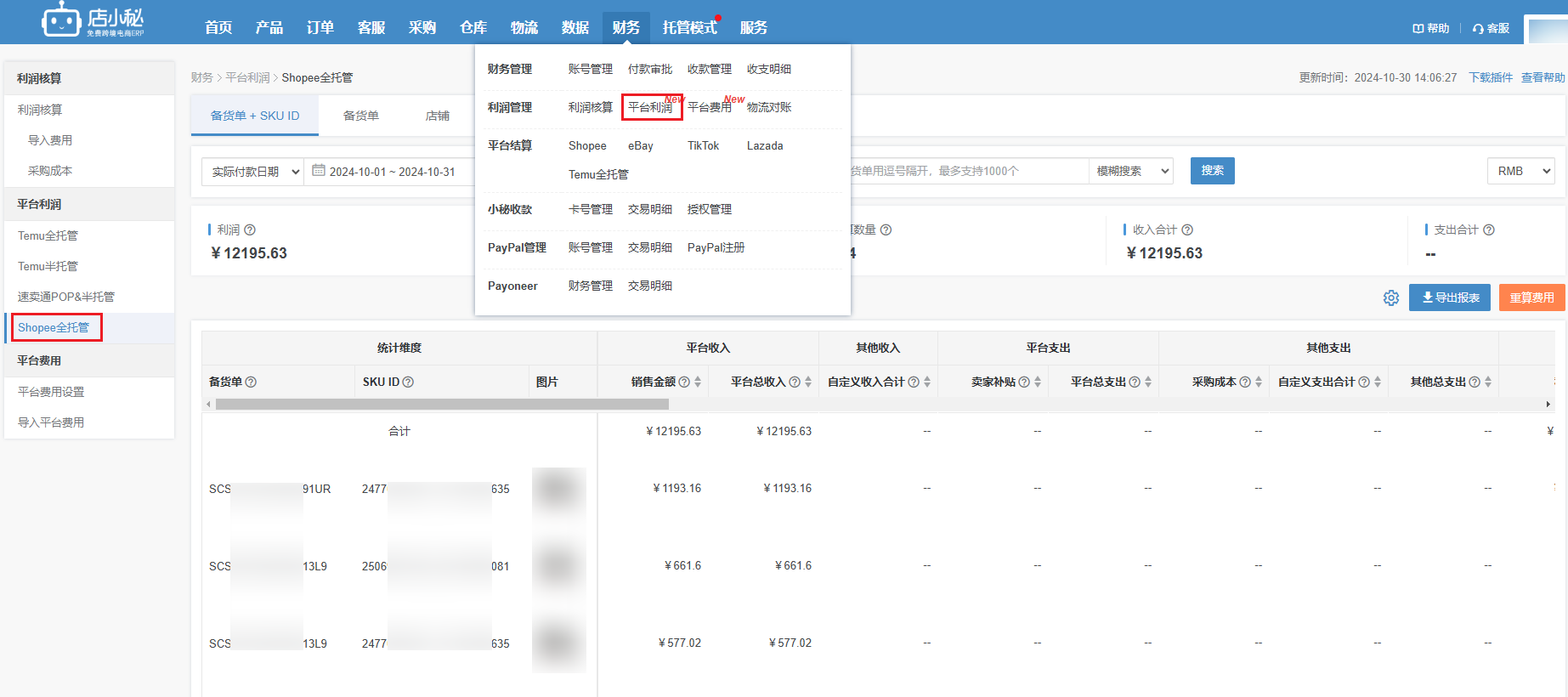Viewport: 1568px width, 697px height.
Task: Select 利润核算 in the 财务 dropdown menu
Action: [x=591, y=107]
